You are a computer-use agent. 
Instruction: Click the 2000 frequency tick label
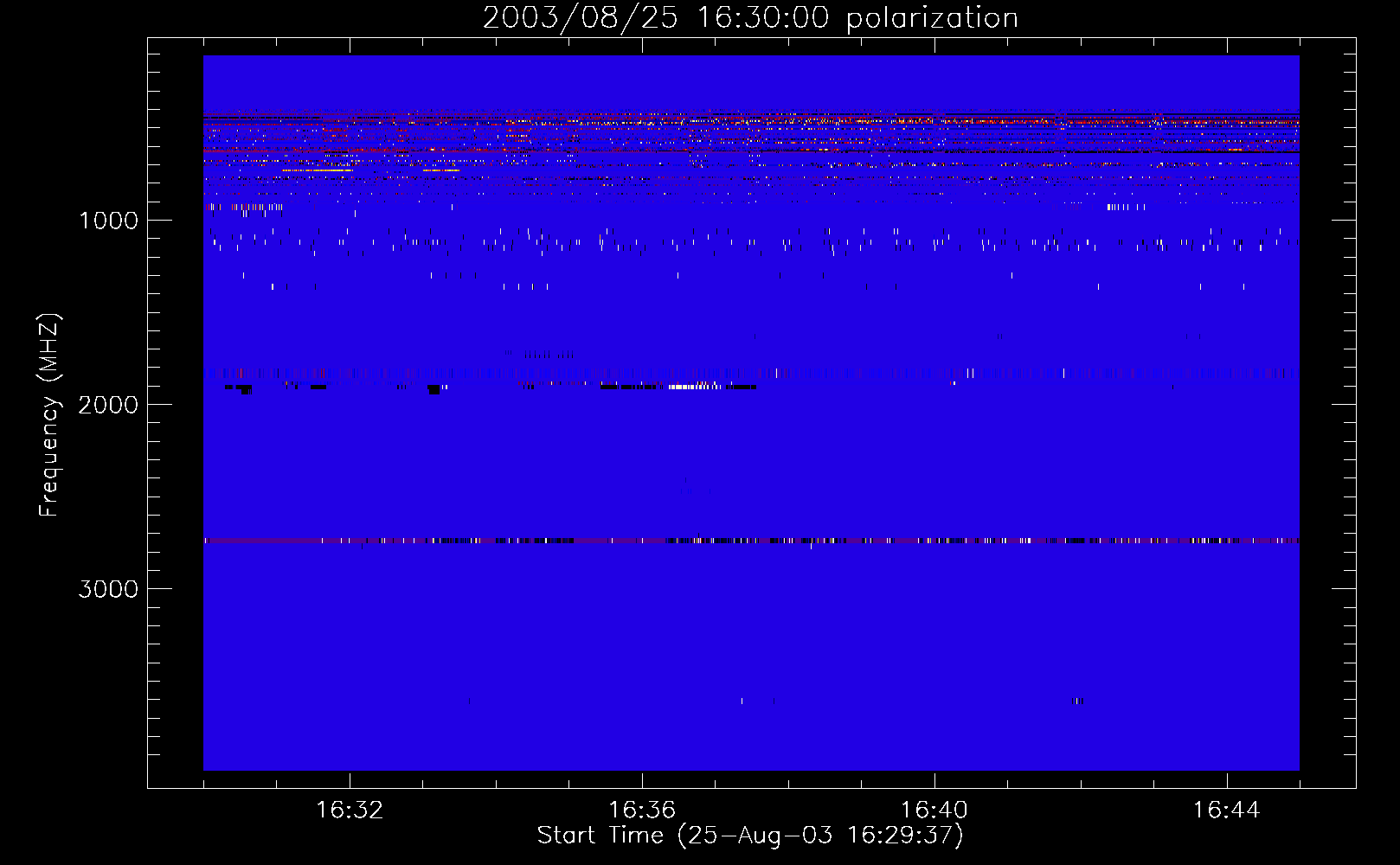tap(108, 405)
